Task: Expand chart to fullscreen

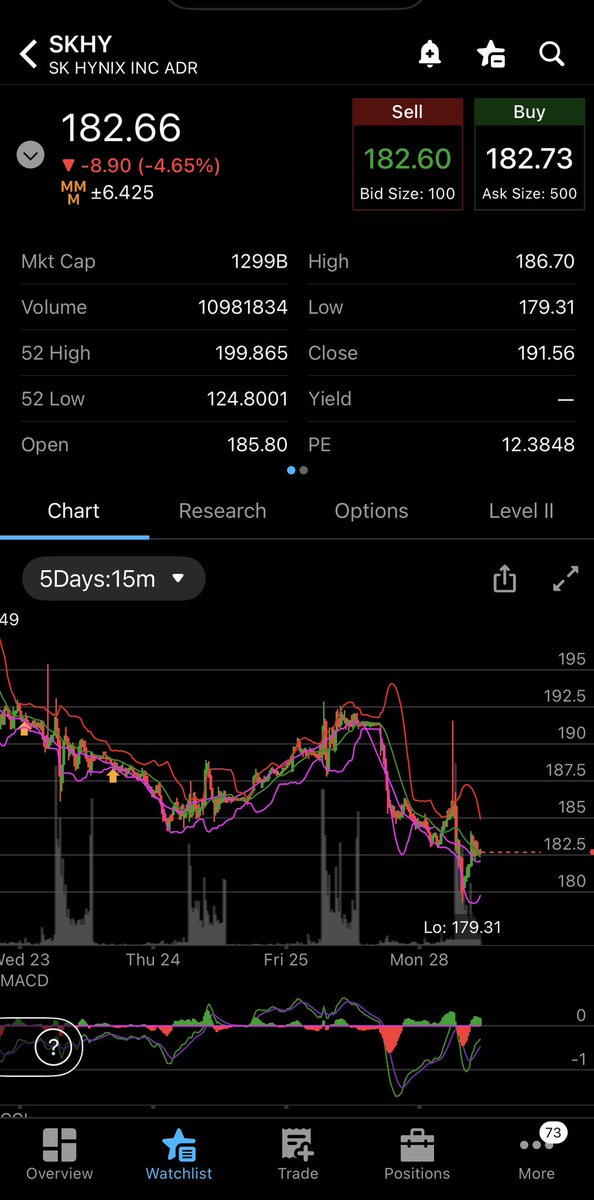Action: click(x=566, y=578)
